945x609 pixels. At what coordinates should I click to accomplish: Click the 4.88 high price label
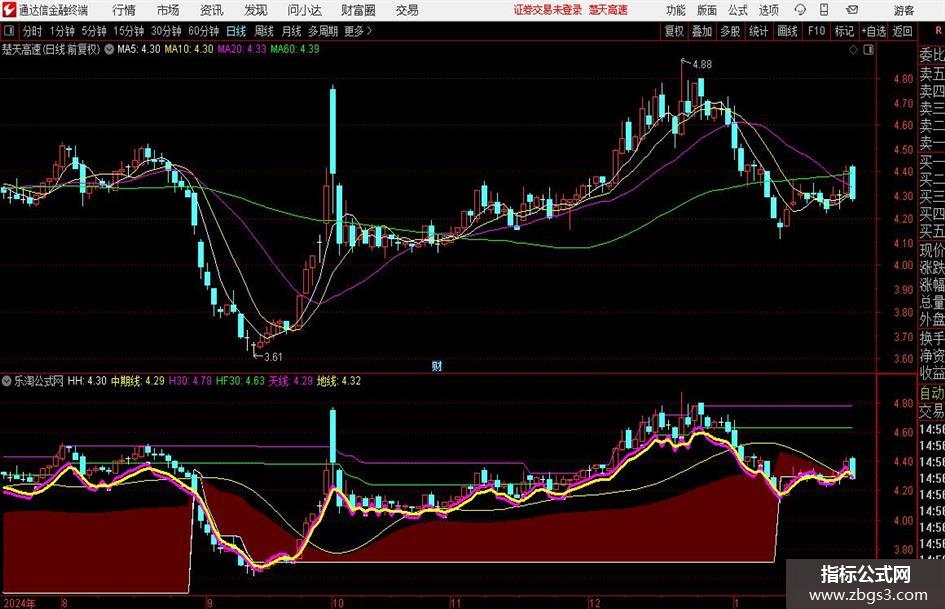coord(702,65)
